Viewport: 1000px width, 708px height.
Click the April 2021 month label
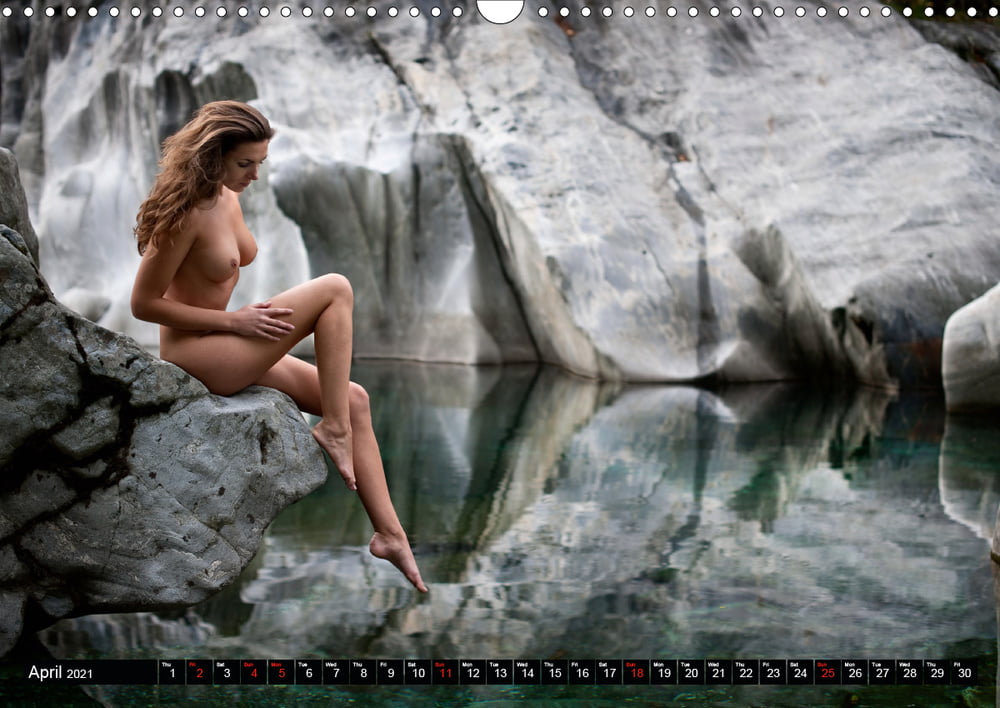click(60, 672)
